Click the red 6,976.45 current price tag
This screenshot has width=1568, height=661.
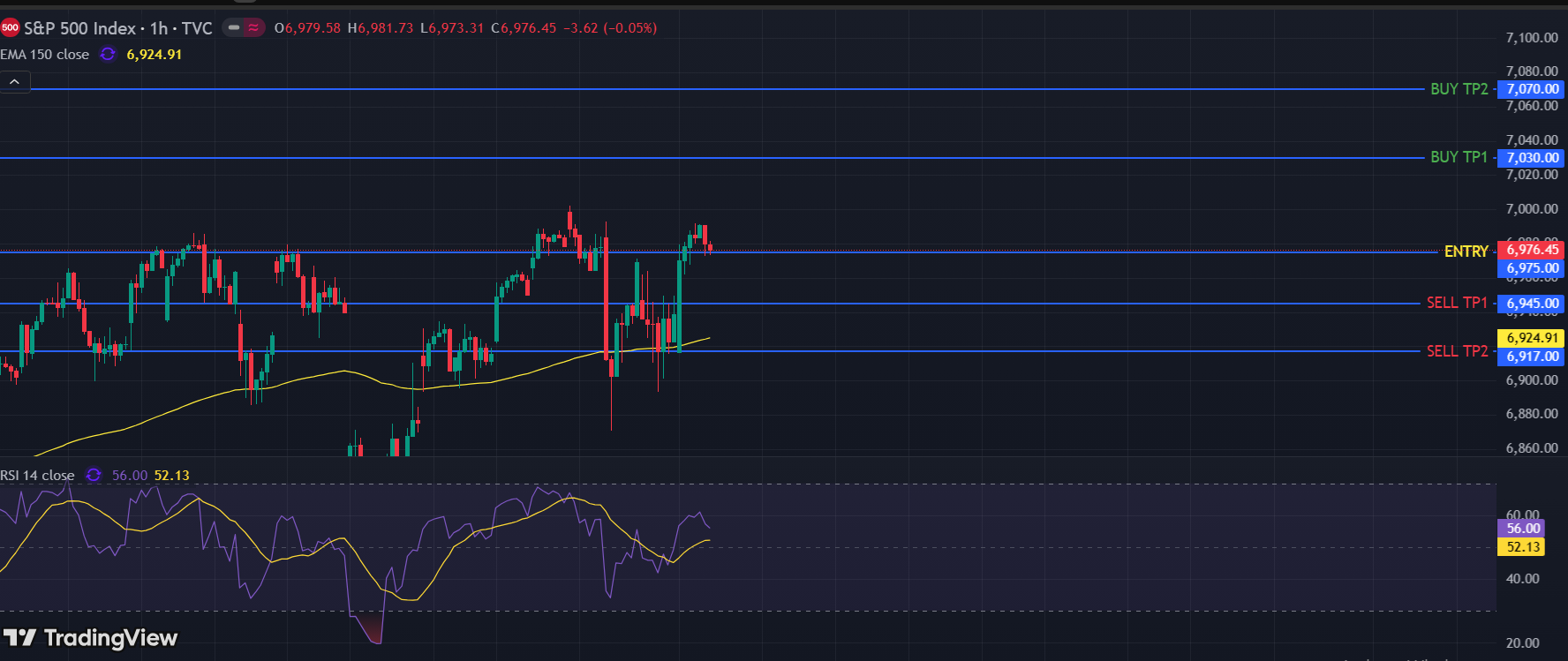(x=1532, y=250)
